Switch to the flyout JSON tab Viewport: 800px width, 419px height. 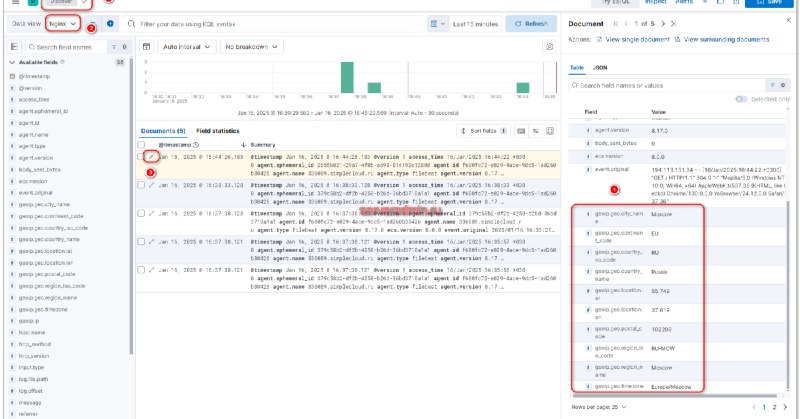(600, 67)
